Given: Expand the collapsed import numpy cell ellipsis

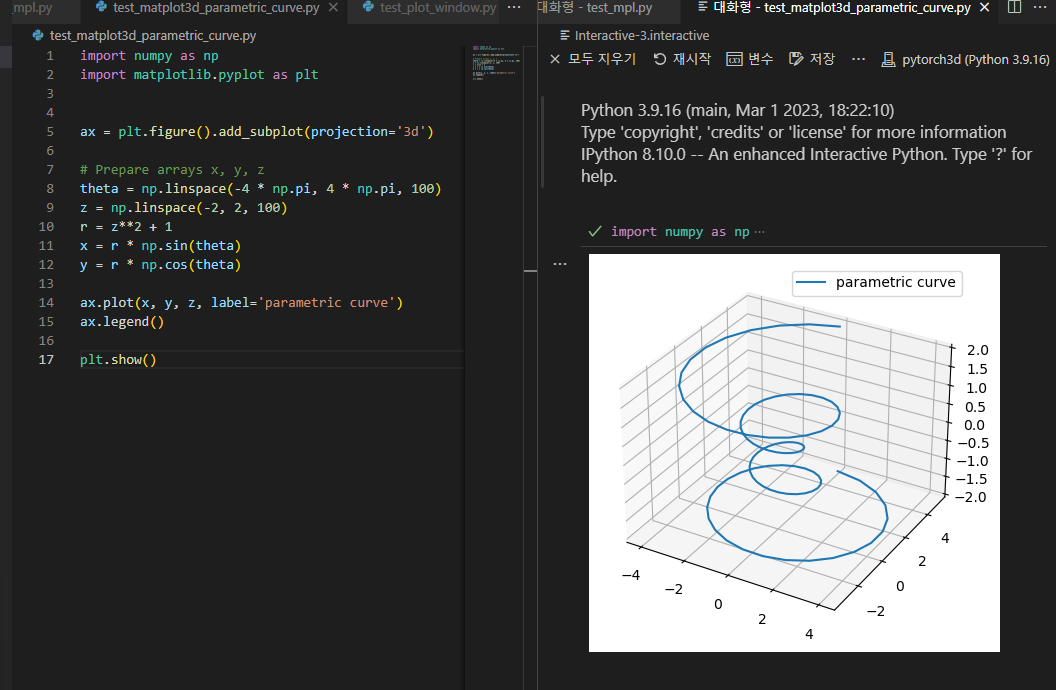Looking at the screenshot, I should click(760, 232).
